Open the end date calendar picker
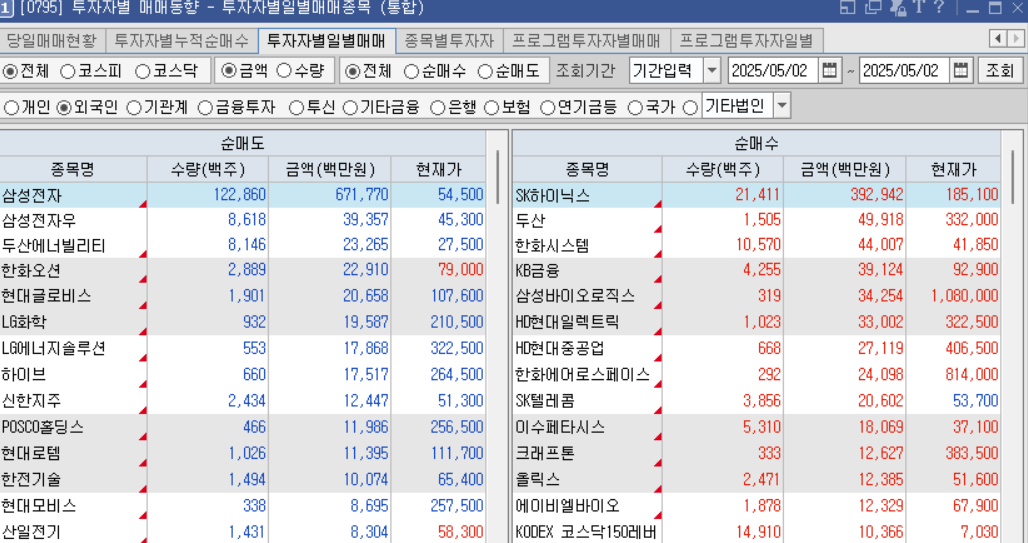Image resolution: width=1028 pixels, height=543 pixels. point(960,70)
